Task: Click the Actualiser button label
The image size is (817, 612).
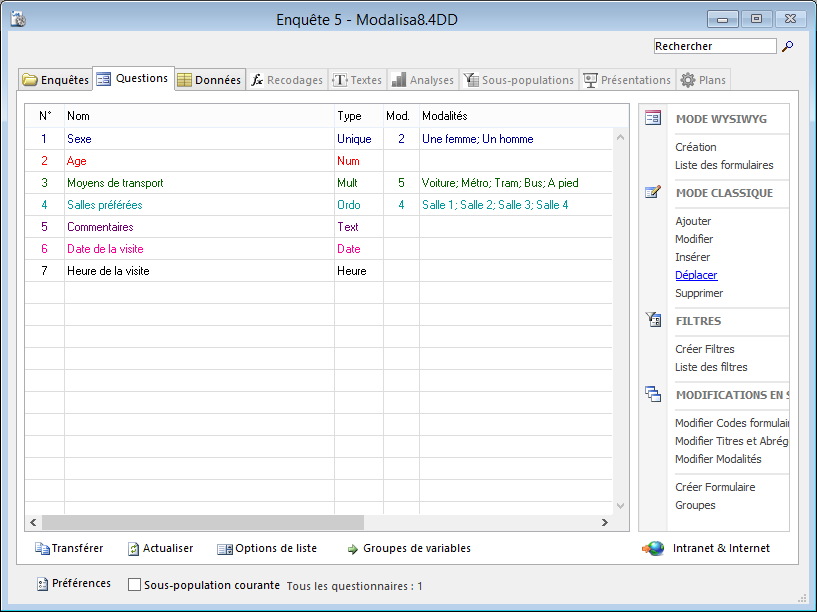Action: [168, 548]
